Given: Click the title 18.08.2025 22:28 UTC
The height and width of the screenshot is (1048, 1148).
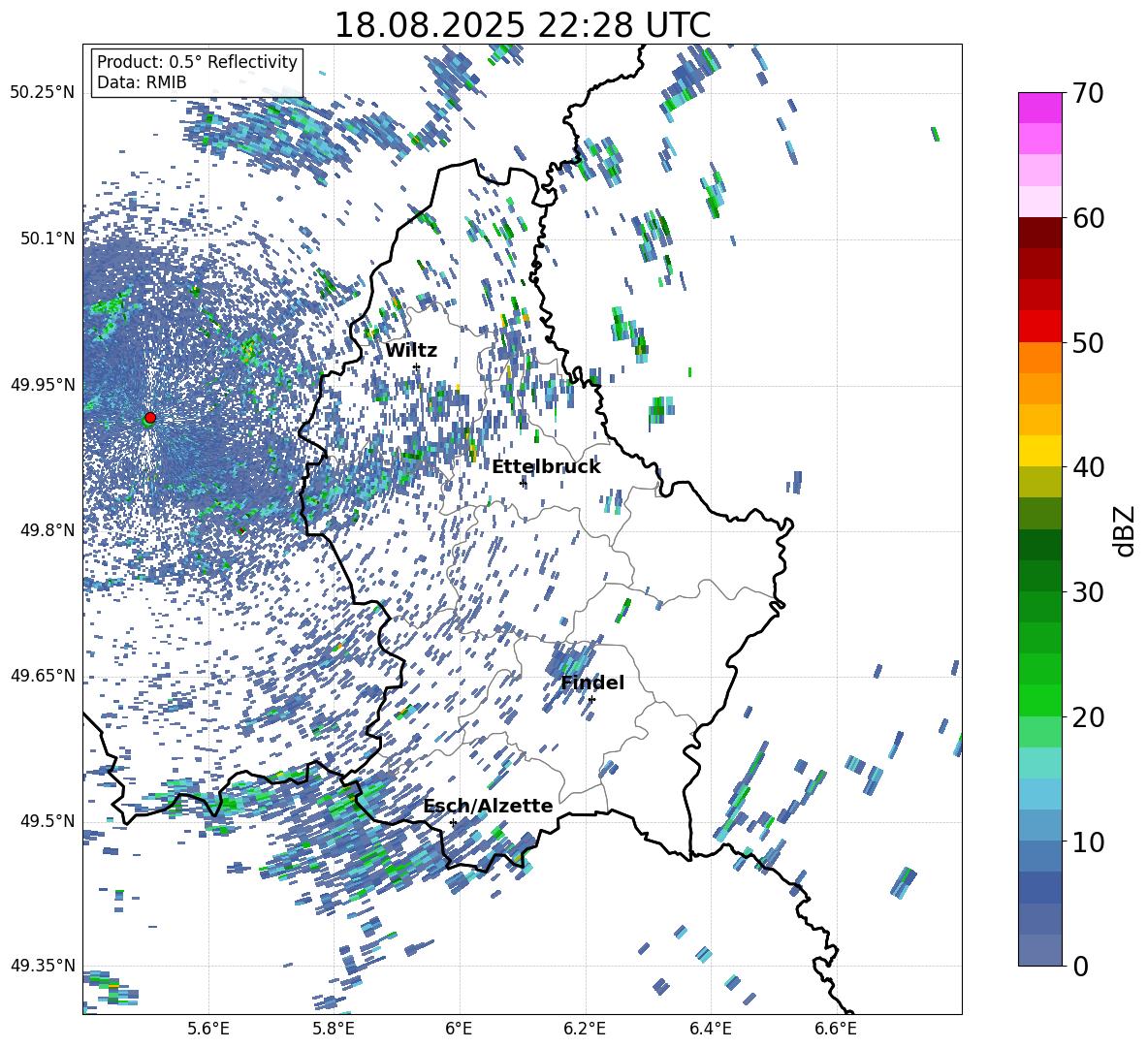Looking at the screenshot, I should pyautogui.click(x=522, y=25).
